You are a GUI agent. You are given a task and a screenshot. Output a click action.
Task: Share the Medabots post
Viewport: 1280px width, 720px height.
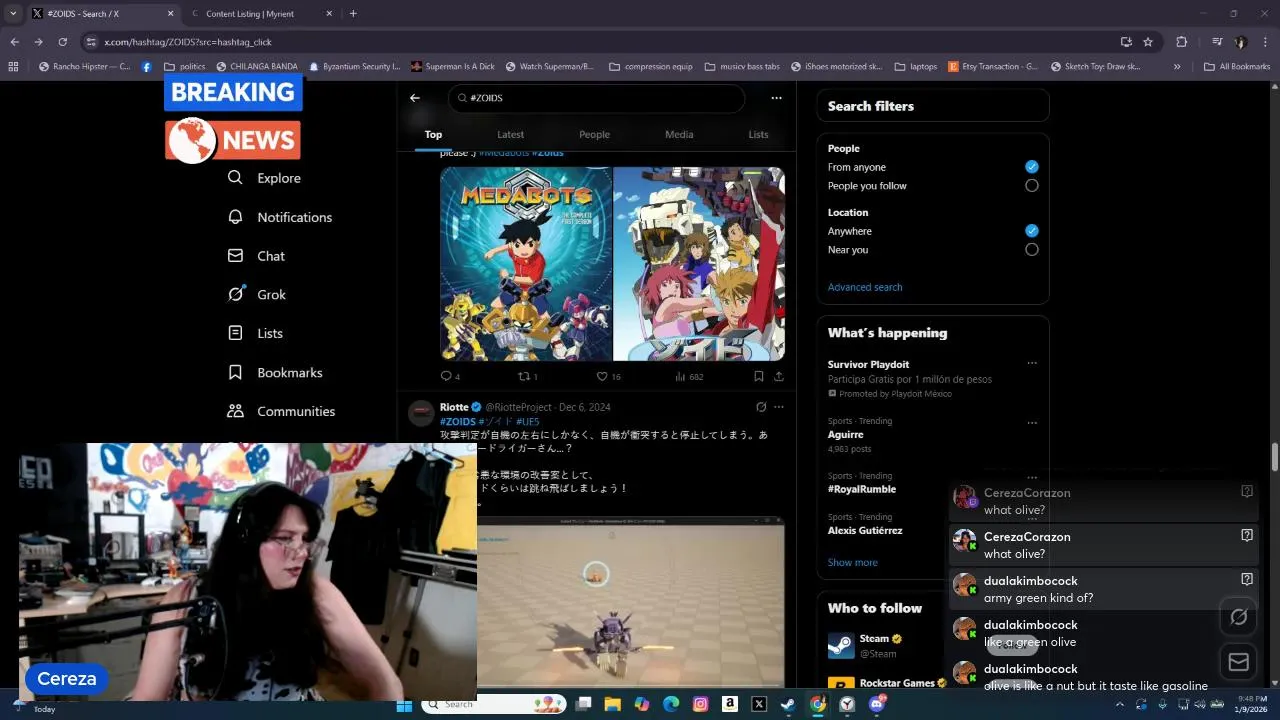click(778, 376)
